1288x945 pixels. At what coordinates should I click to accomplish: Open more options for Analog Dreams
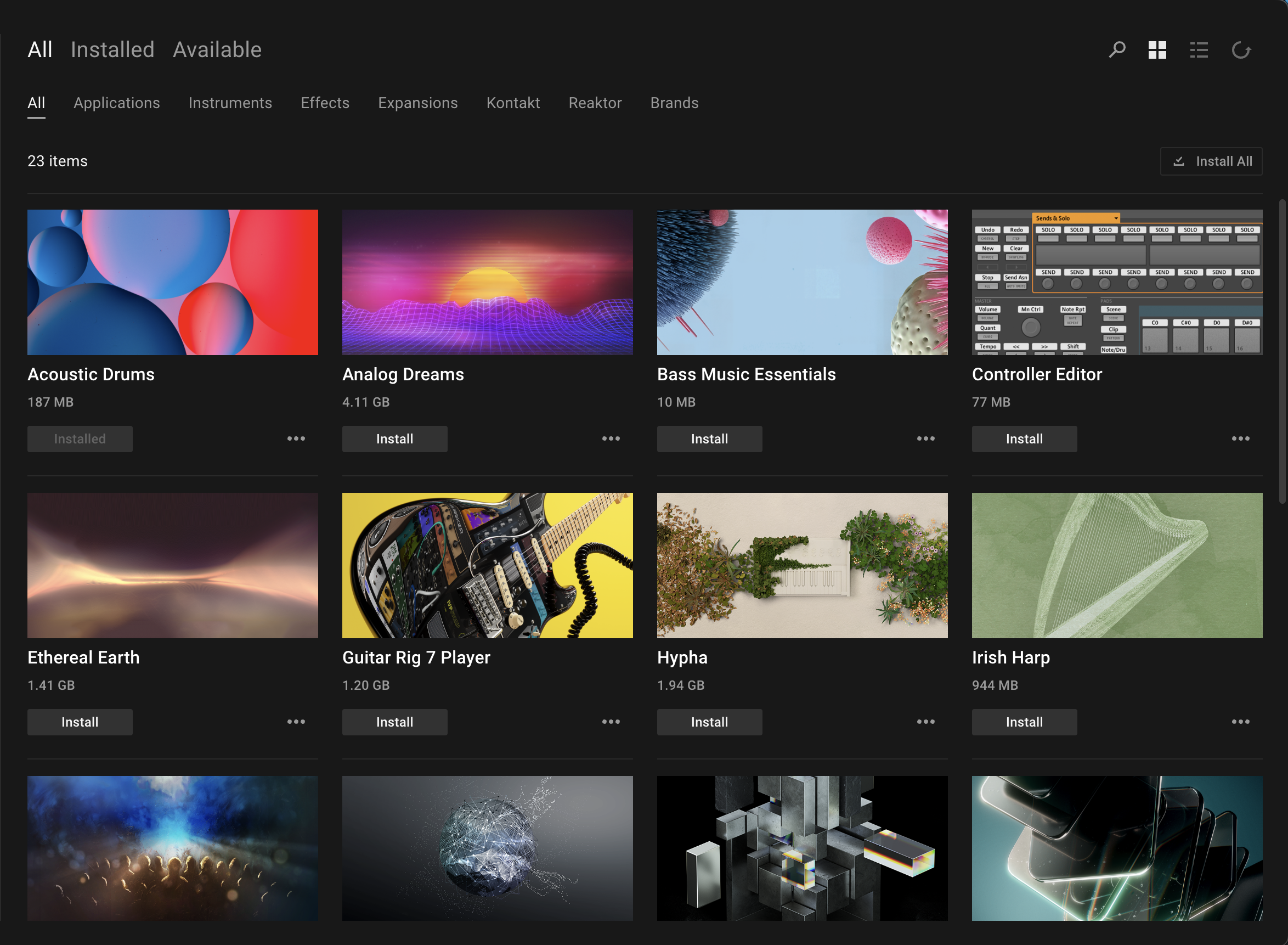611,439
